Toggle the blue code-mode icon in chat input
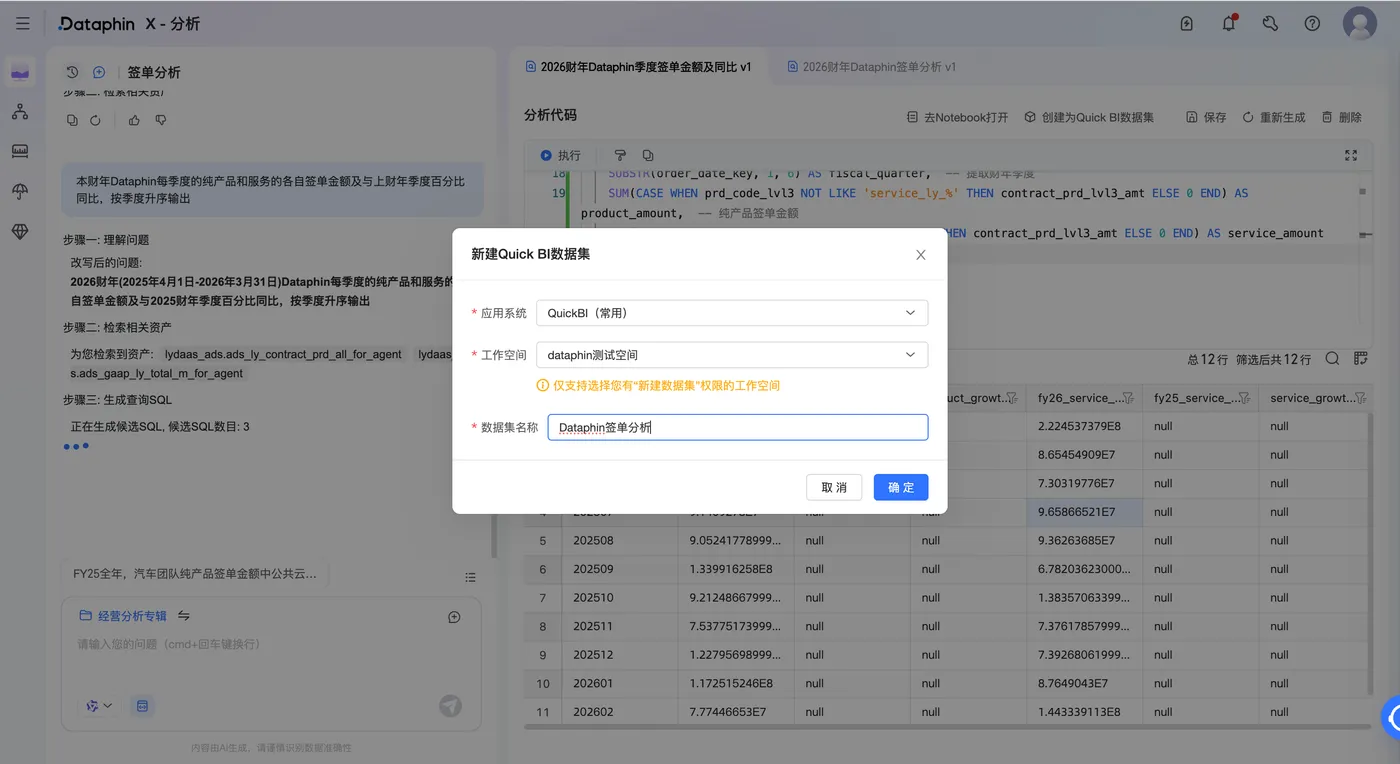The image size is (1400, 764). click(142, 706)
